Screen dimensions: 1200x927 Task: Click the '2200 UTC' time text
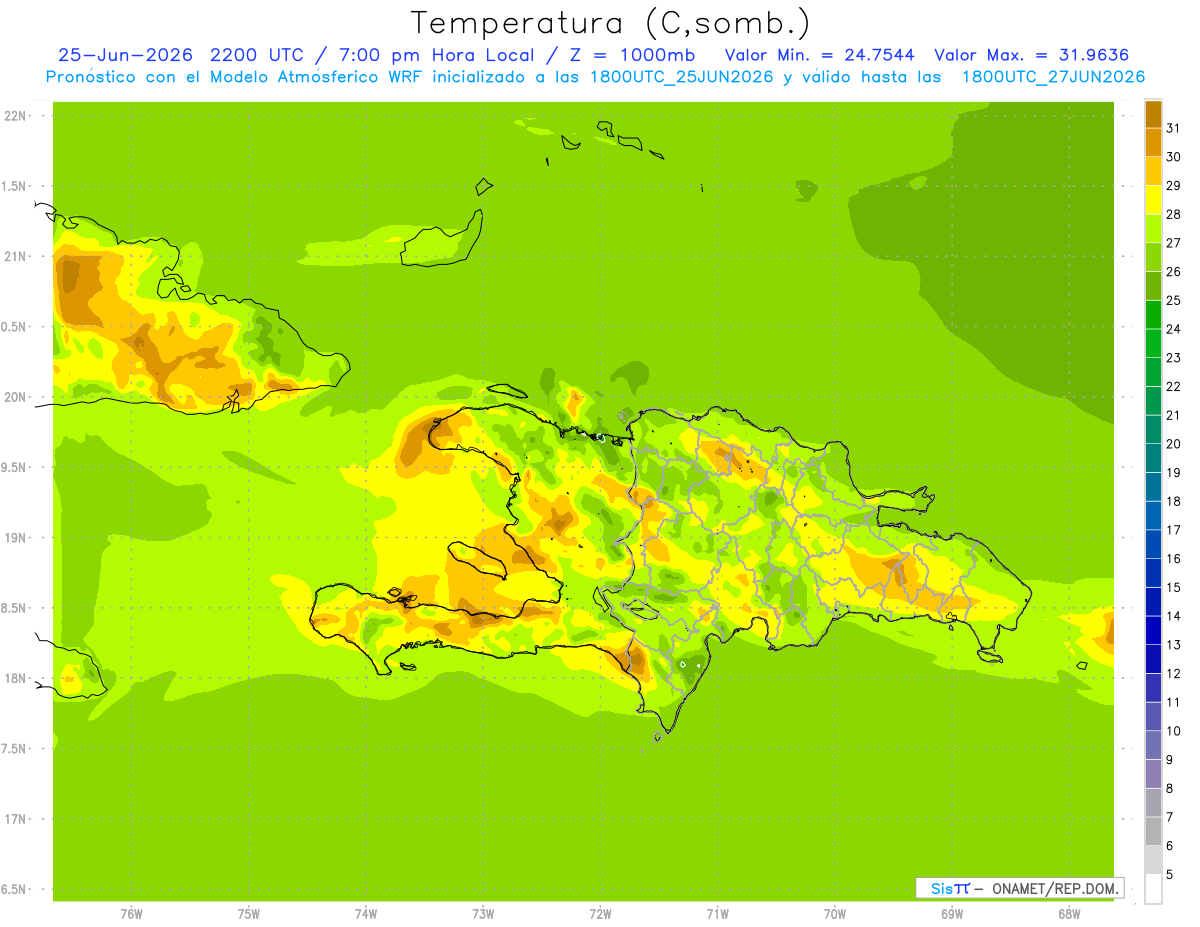[256, 55]
